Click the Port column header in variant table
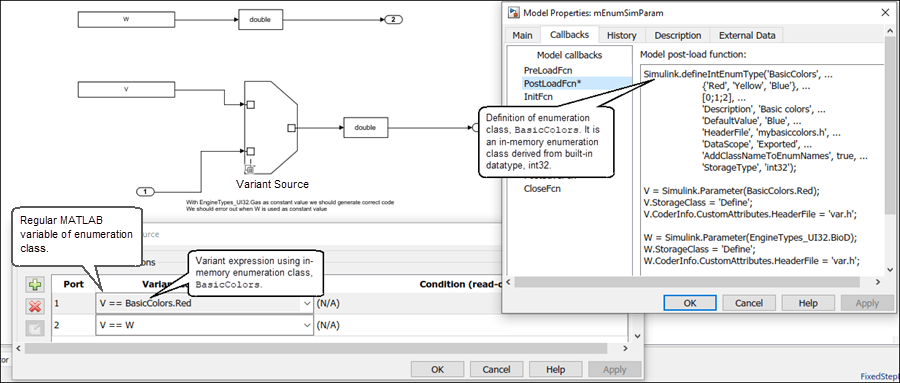This screenshot has width=900, height=383. 73,284
